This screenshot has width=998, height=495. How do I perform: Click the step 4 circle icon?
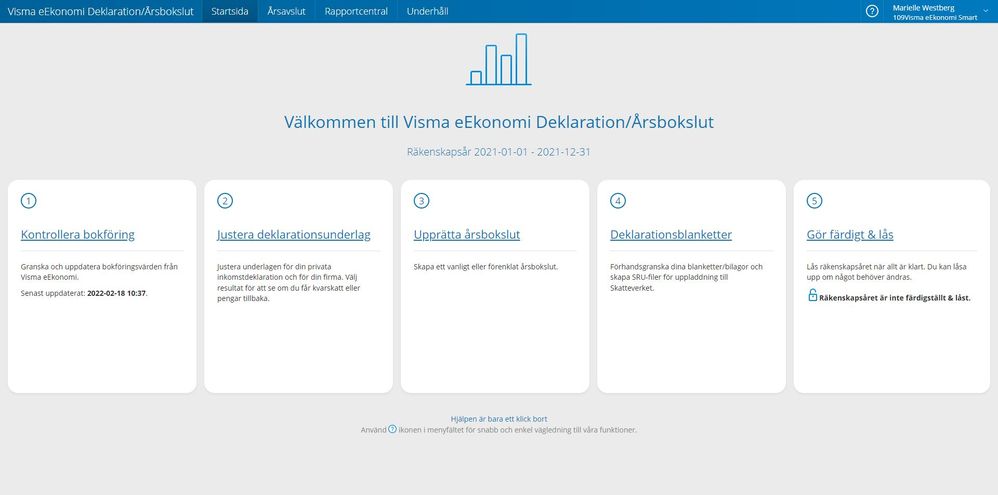point(618,201)
